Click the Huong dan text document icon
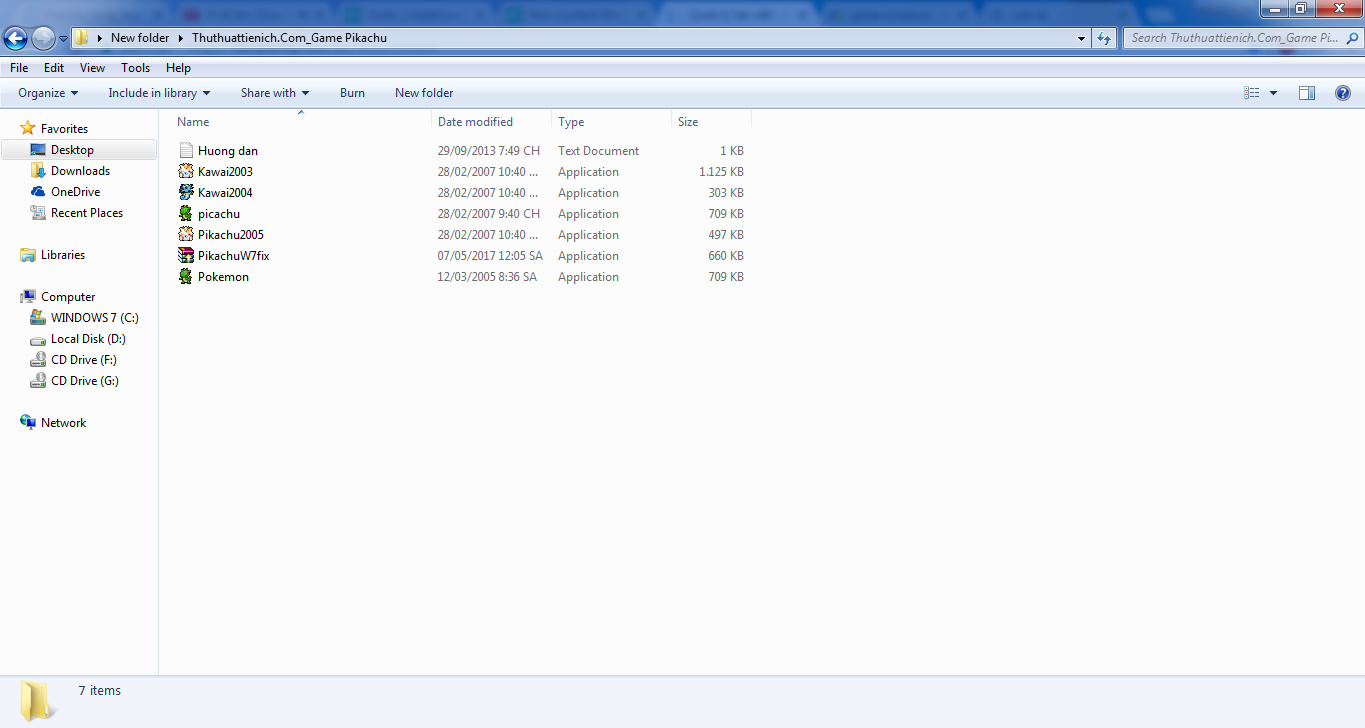 [185, 151]
